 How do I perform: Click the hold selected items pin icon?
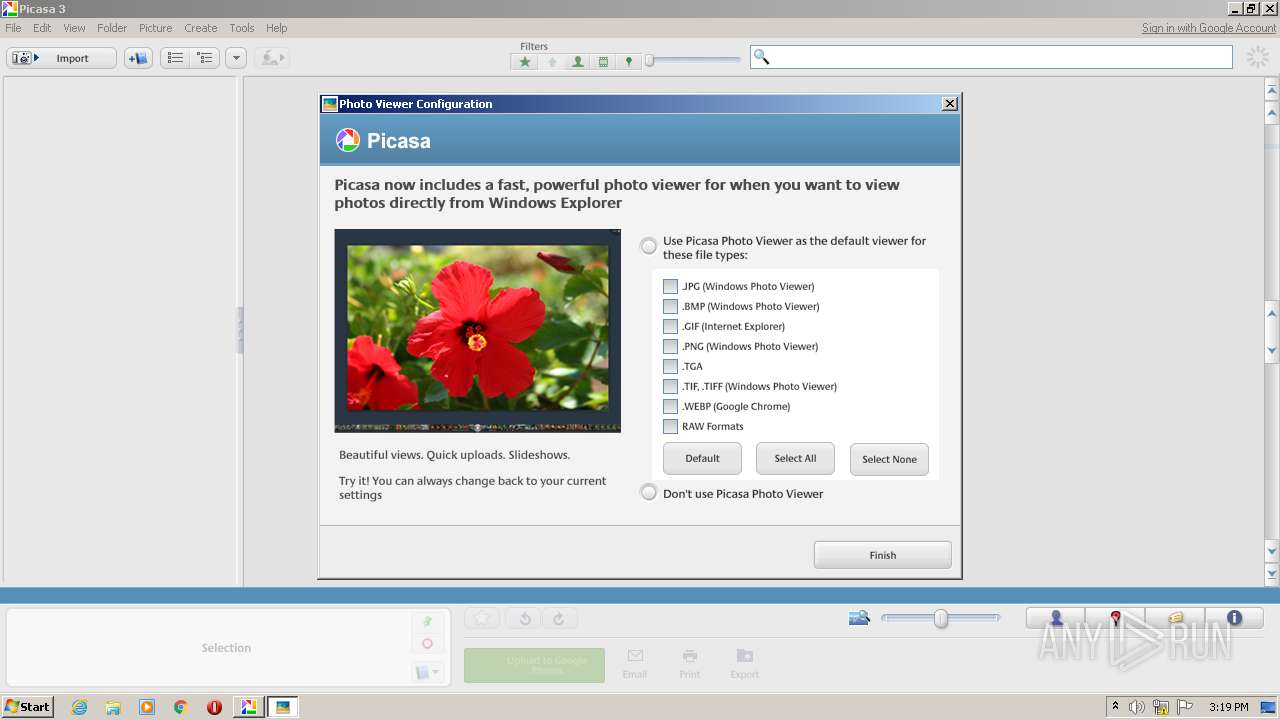(x=427, y=621)
